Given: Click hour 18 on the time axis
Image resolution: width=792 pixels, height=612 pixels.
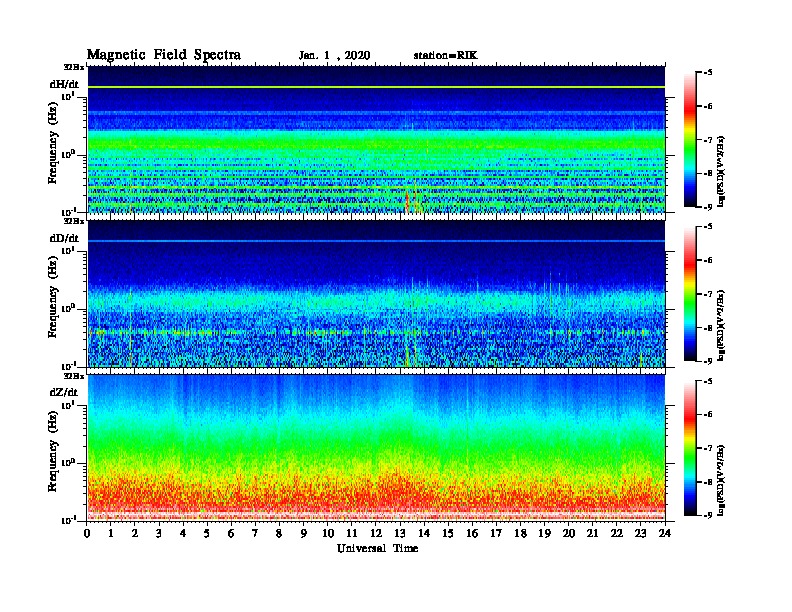Looking at the screenshot, I should tap(520, 533).
